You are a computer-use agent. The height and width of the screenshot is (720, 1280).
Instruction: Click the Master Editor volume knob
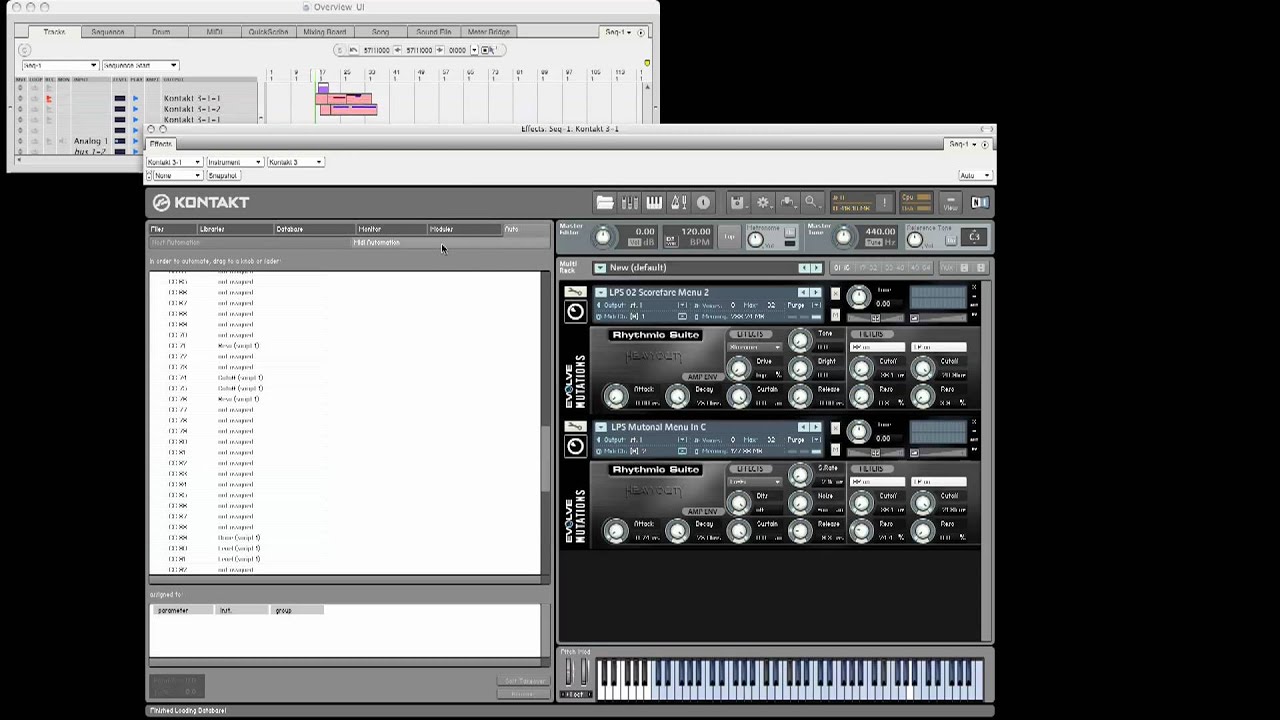pos(602,237)
